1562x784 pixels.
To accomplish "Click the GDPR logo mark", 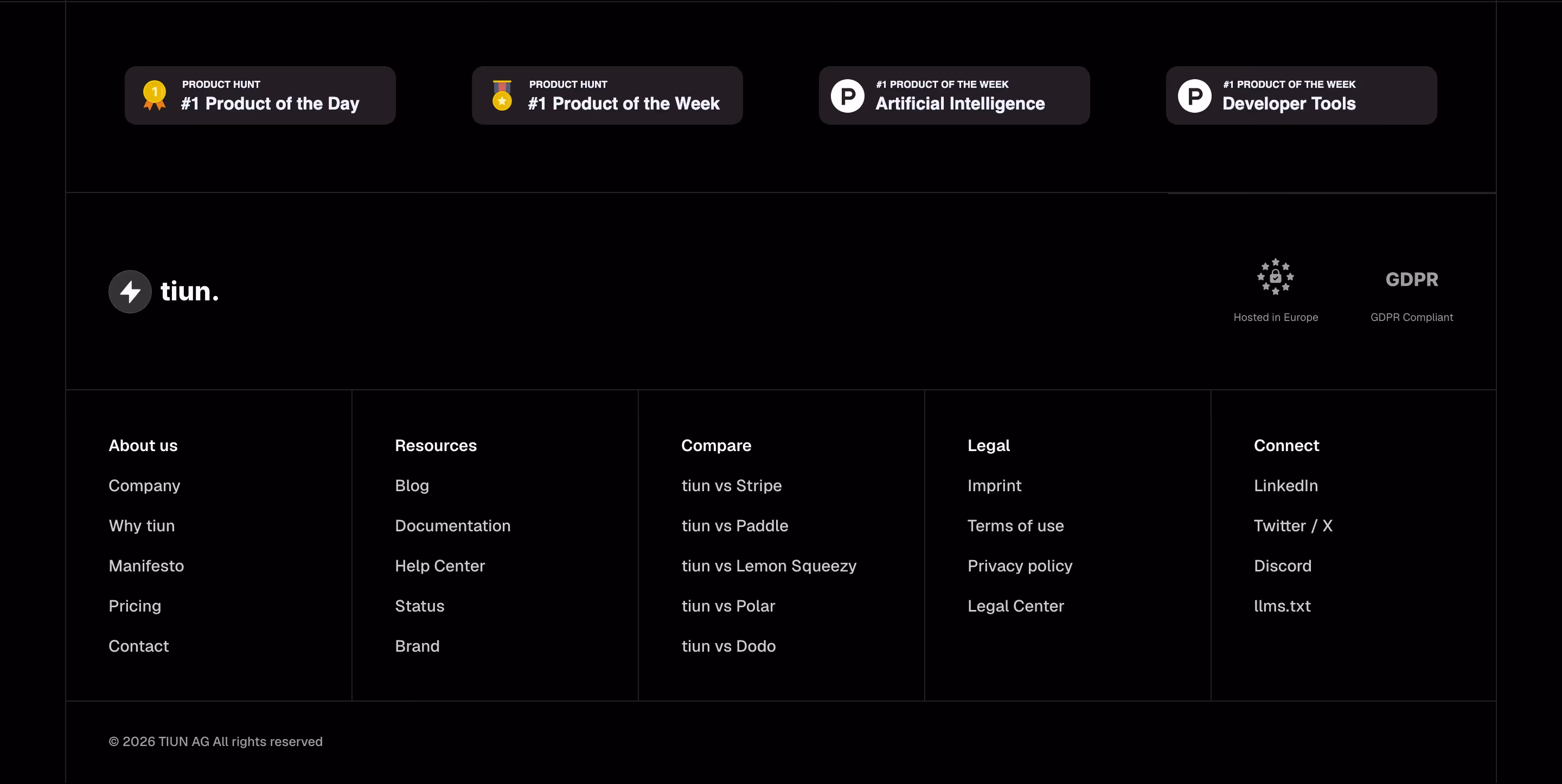I will click(x=1412, y=280).
